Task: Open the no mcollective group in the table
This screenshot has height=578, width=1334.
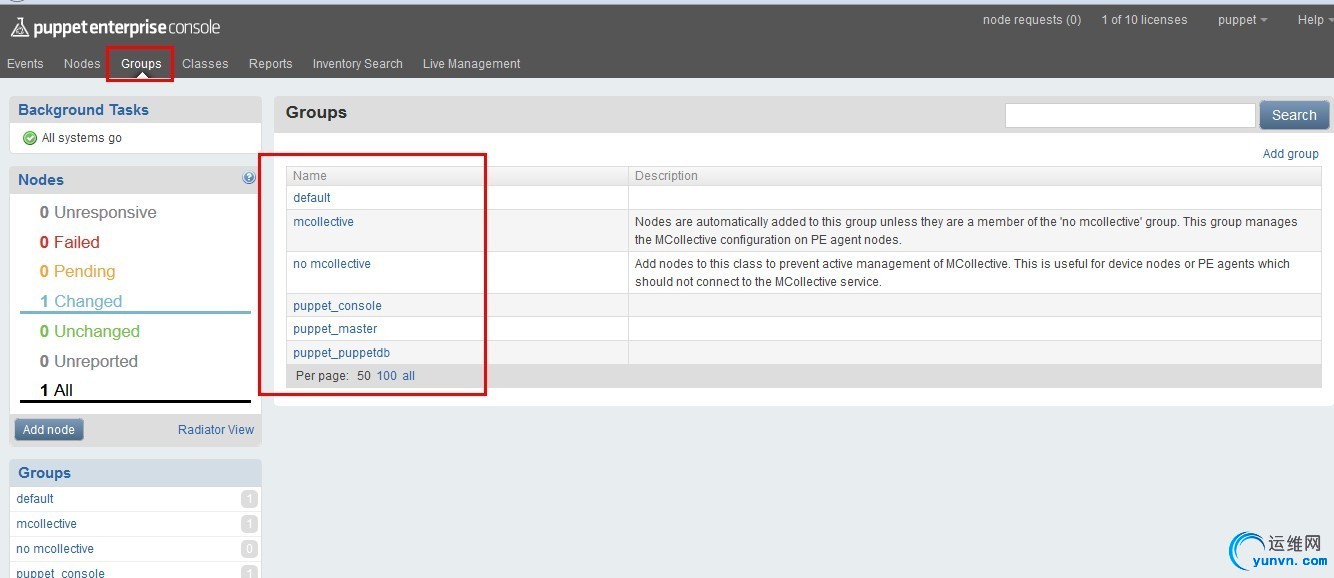Action: [x=332, y=264]
